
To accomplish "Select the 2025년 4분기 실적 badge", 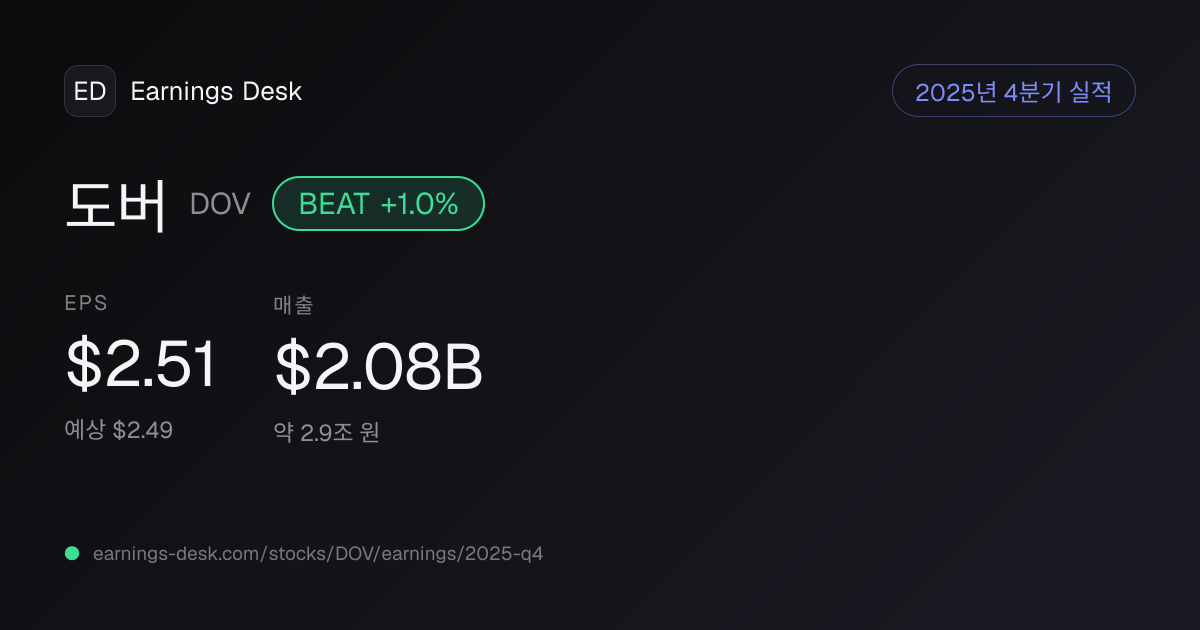I will point(1013,91).
